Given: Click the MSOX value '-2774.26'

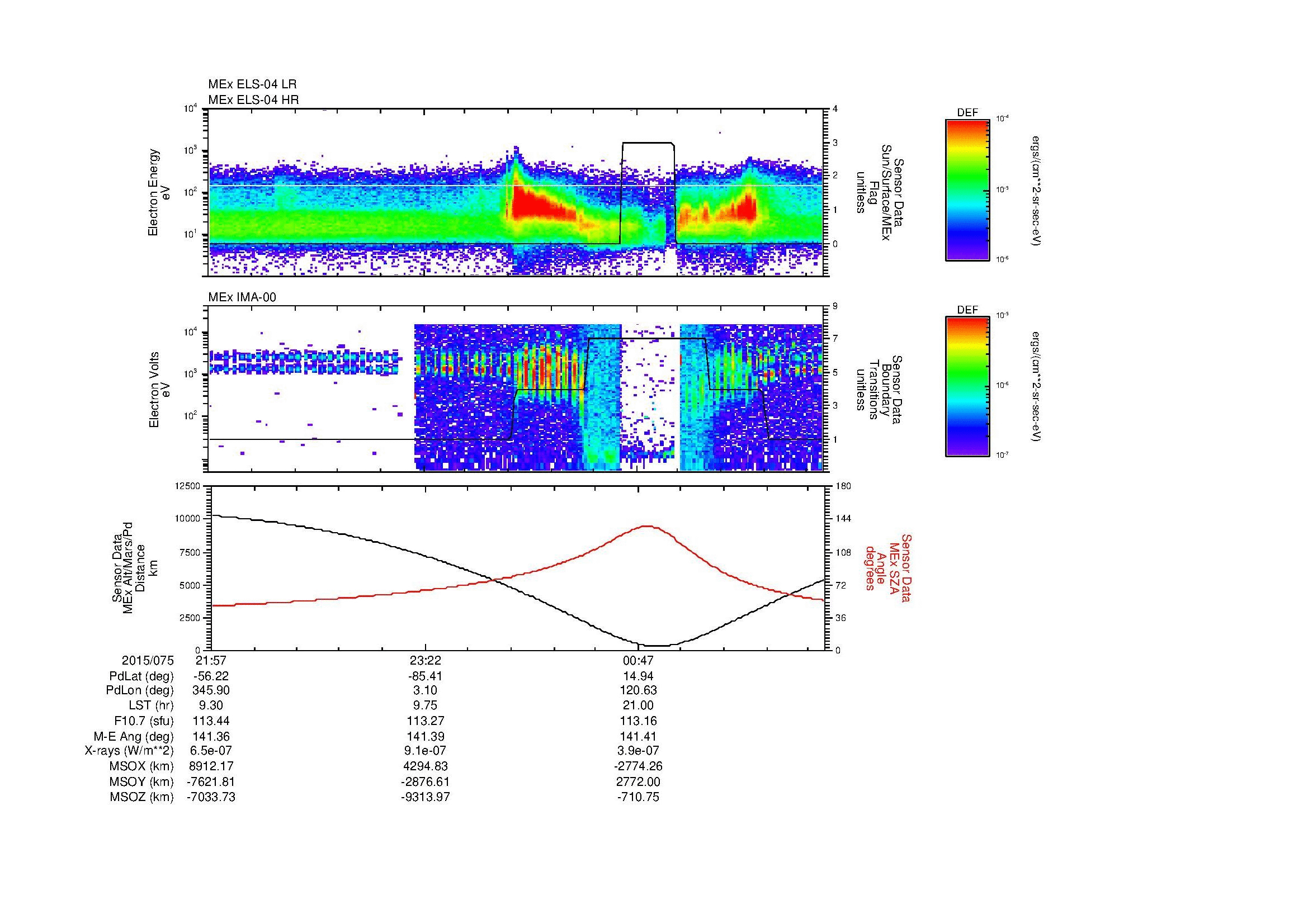Looking at the screenshot, I should (x=638, y=766).
